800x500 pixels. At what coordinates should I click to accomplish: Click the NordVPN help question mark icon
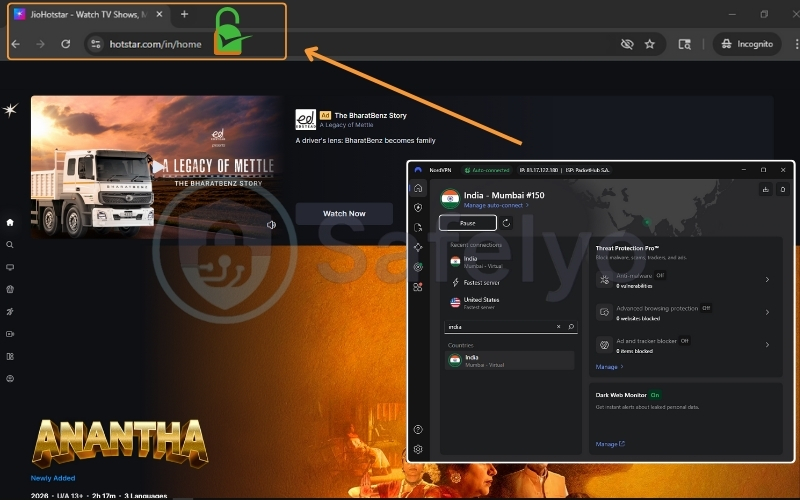418,429
